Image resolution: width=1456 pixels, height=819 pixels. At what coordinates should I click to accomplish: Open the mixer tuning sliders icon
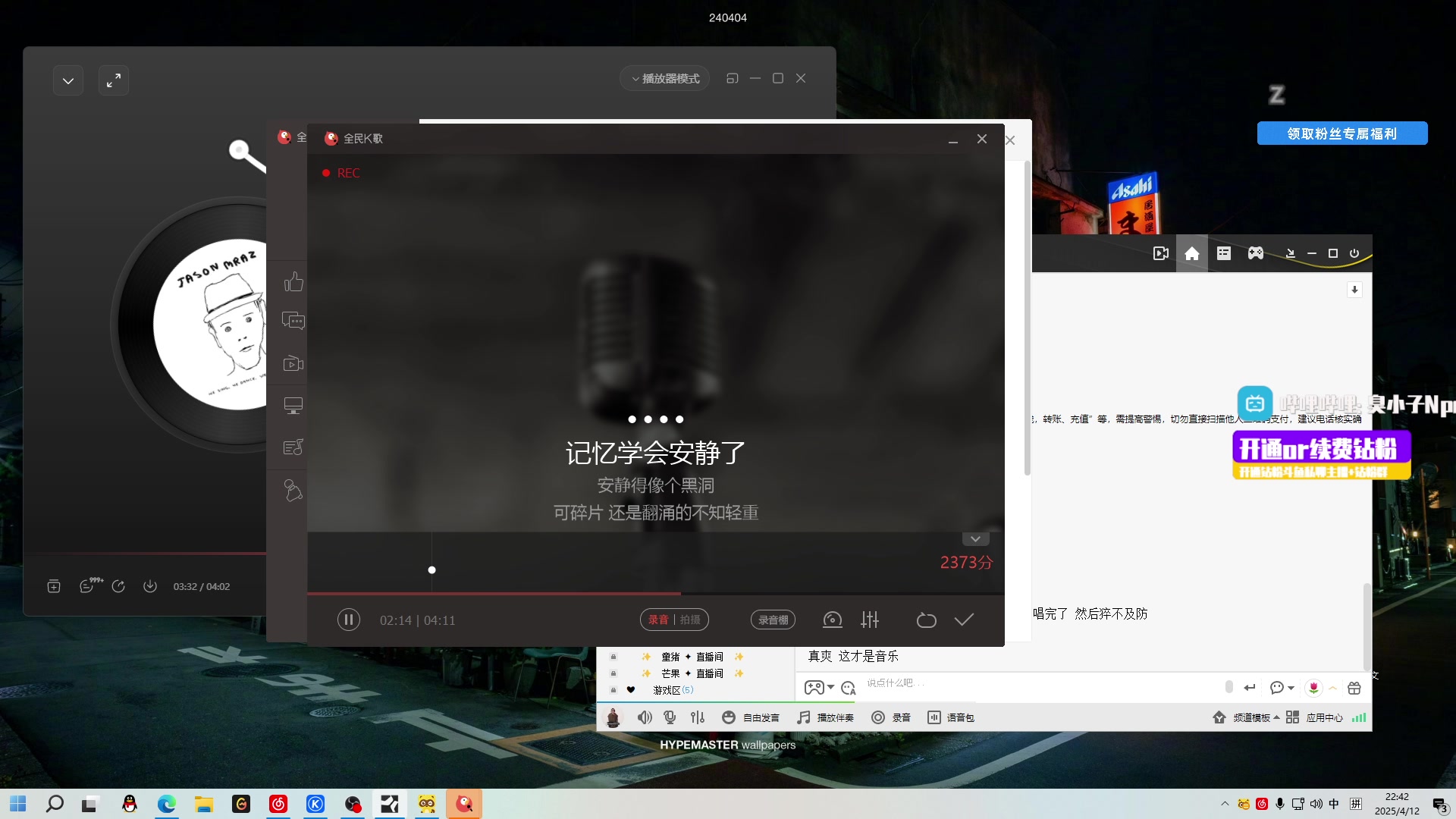tap(870, 620)
